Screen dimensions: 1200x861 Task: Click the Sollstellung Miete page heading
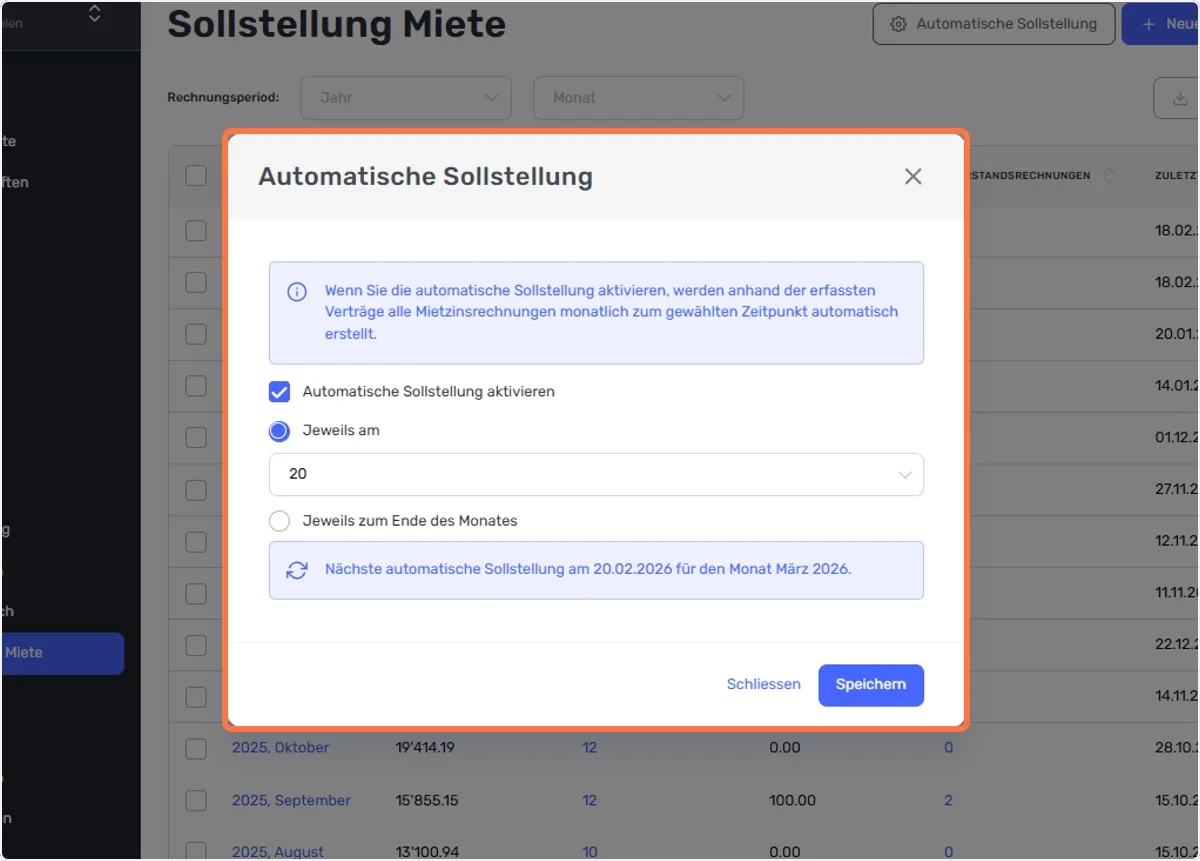(x=337, y=24)
